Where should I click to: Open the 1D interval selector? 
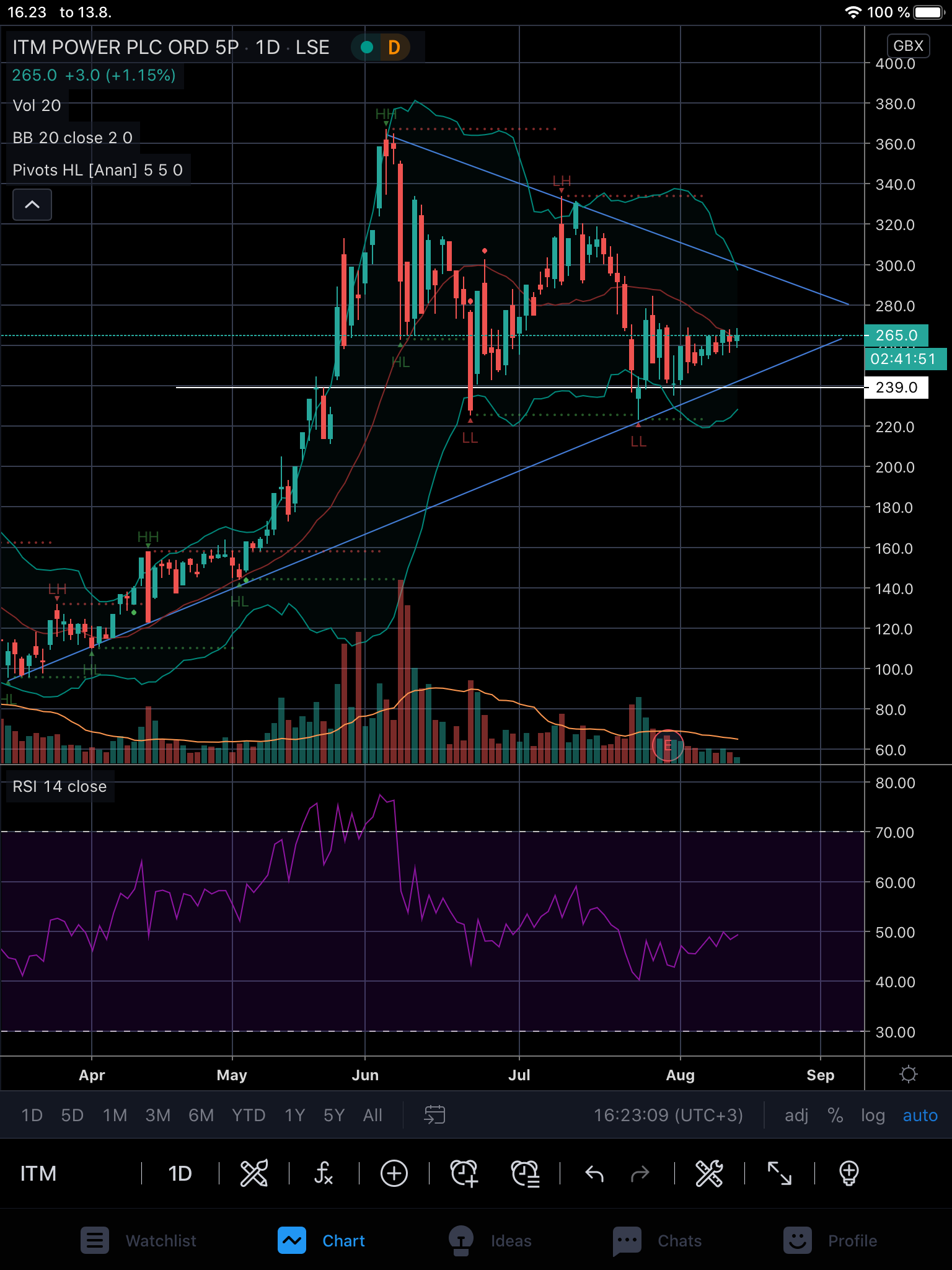(180, 1173)
